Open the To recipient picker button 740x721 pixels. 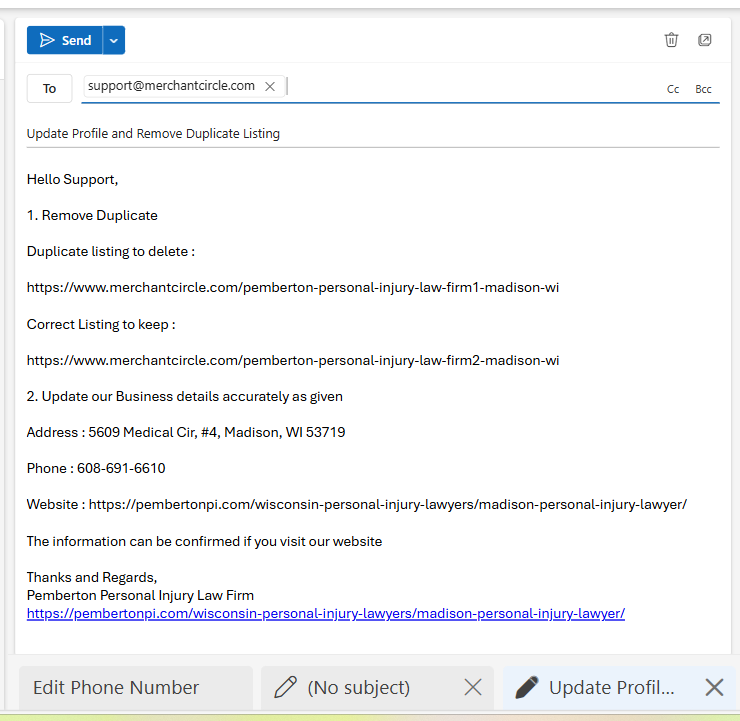50,88
